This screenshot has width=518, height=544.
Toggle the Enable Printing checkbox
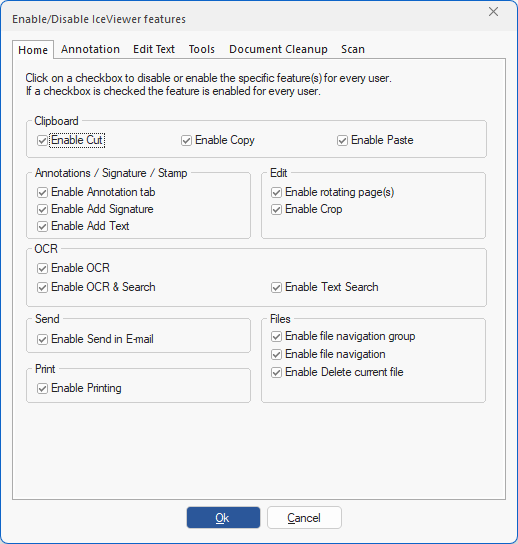point(42,389)
